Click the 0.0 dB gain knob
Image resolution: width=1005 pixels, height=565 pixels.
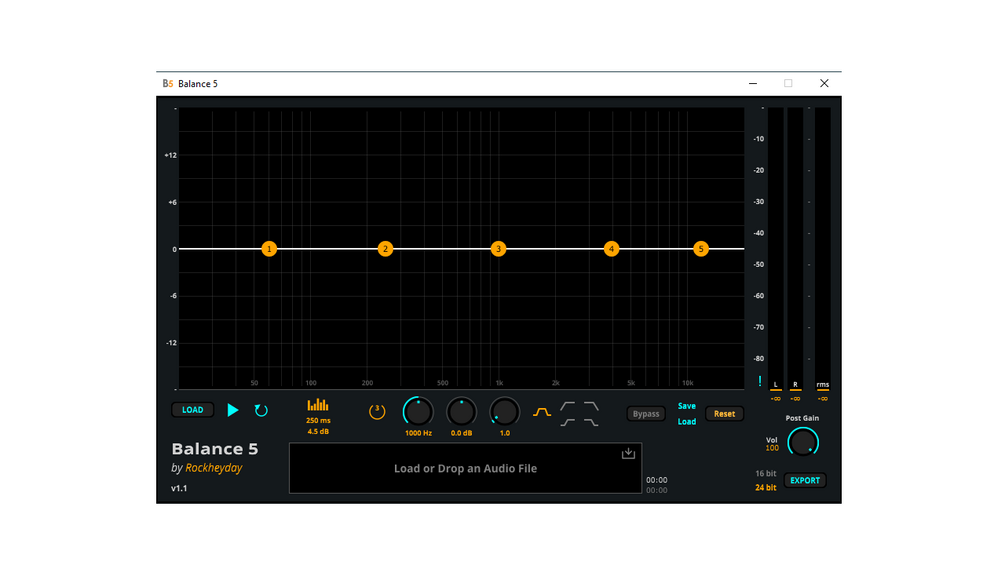461,412
